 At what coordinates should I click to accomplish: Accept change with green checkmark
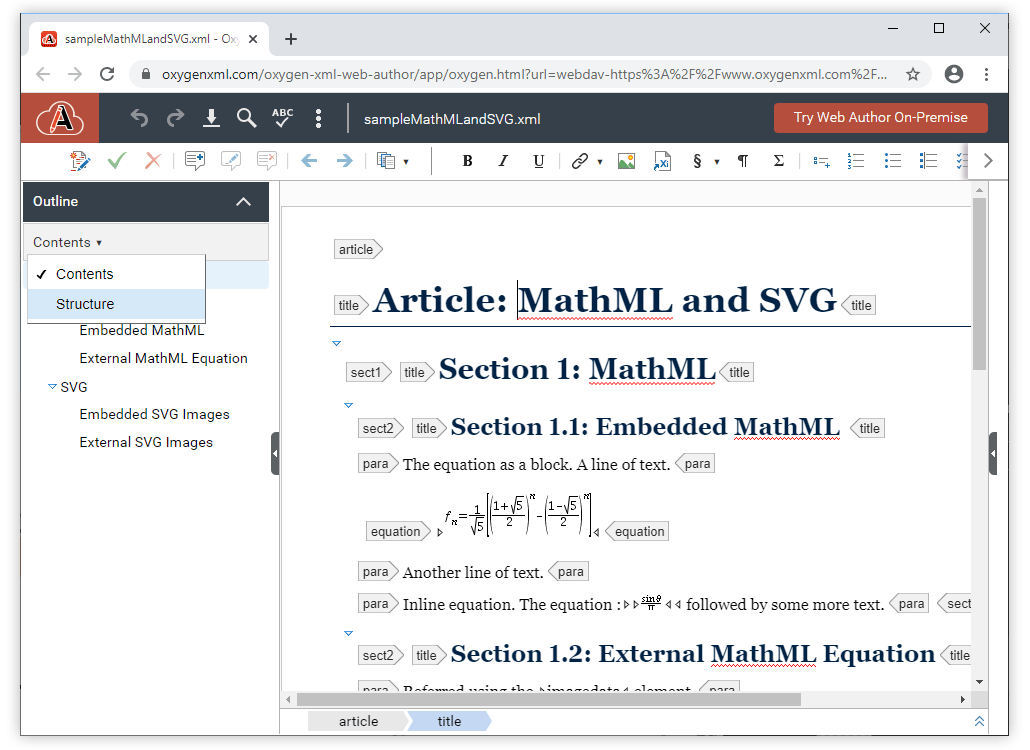click(117, 160)
